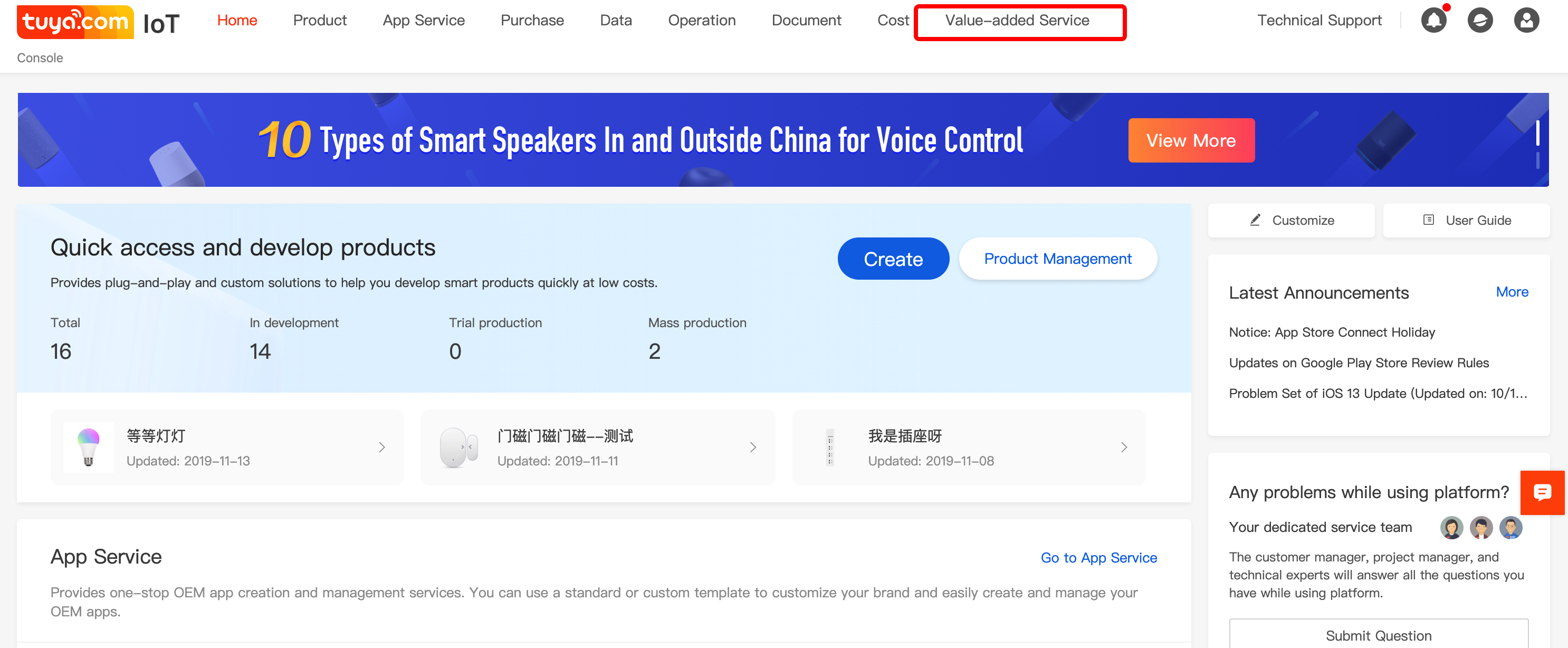Click the Go to App Service link

point(1098,557)
